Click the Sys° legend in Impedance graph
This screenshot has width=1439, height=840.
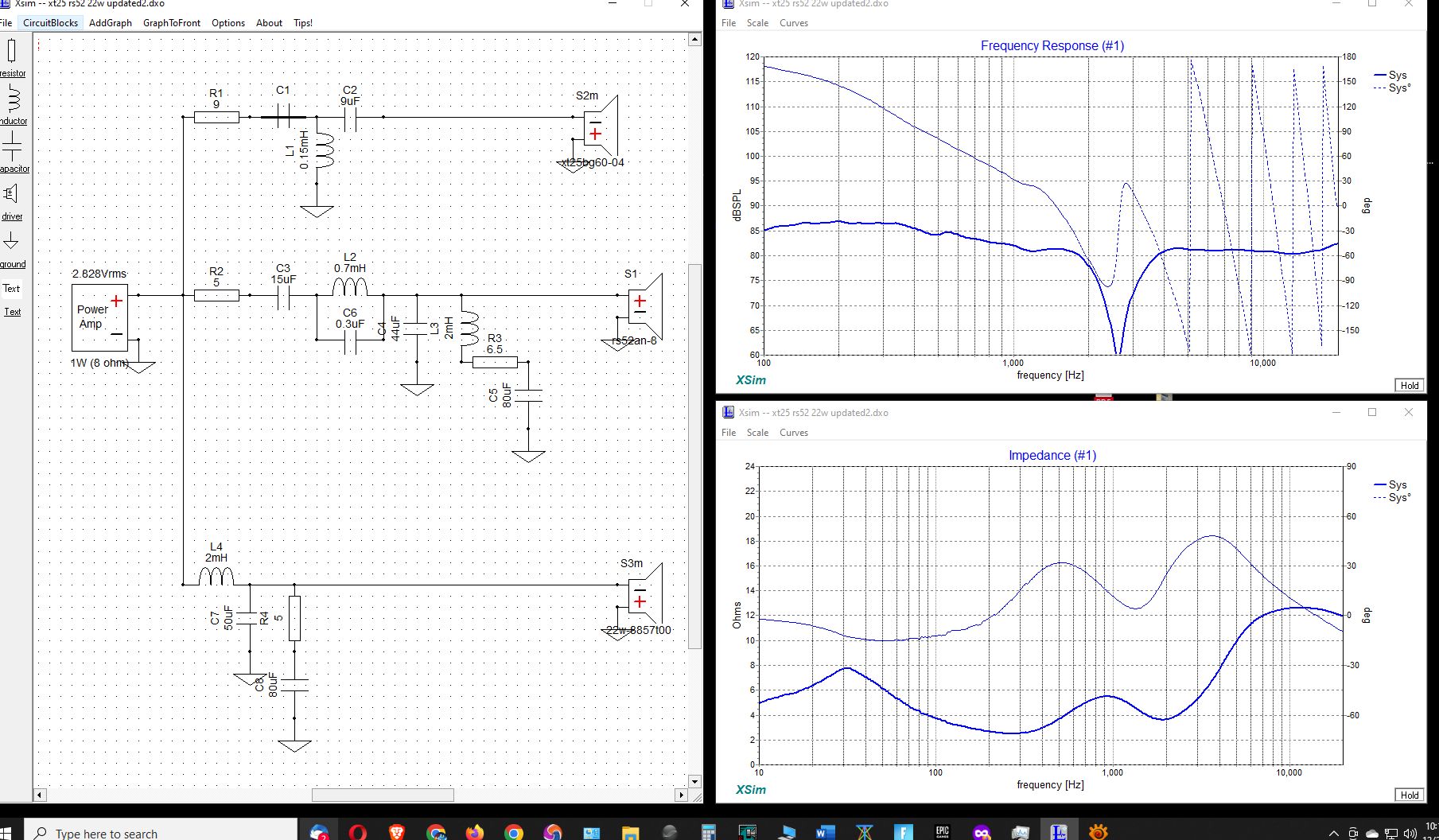pyautogui.click(x=1392, y=497)
